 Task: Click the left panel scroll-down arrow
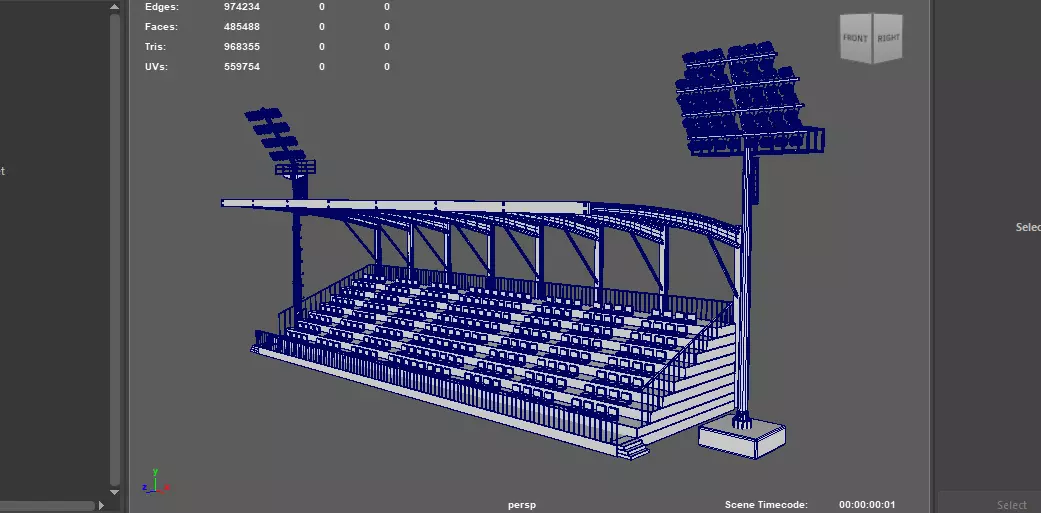114,492
